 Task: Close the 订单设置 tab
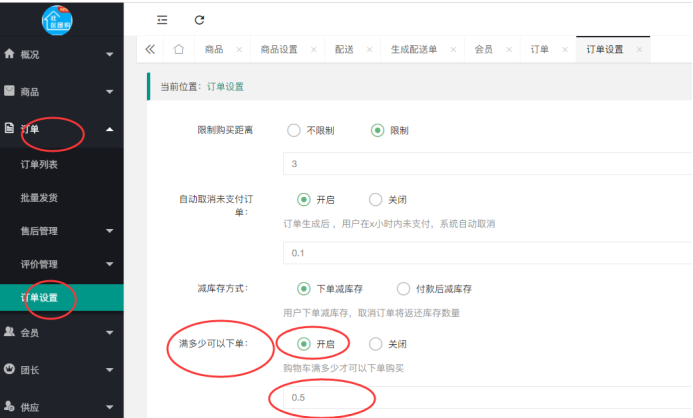tap(639, 49)
